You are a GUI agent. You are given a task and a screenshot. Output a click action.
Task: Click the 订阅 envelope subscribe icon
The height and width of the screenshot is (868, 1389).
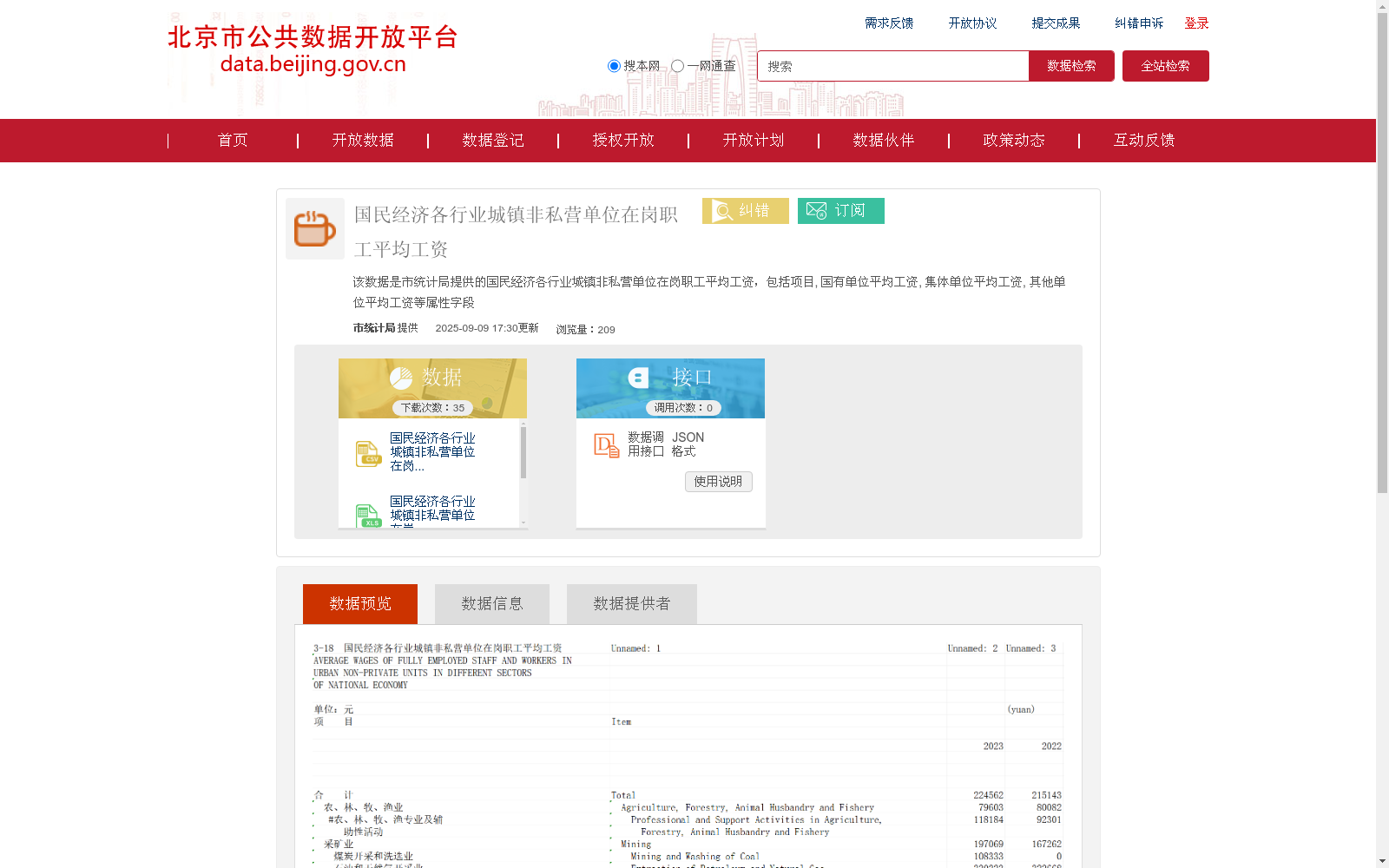click(817, 210)
